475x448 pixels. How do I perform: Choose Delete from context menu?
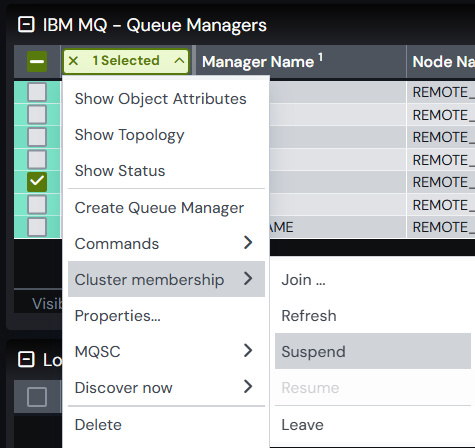click(x=166, y=425)
